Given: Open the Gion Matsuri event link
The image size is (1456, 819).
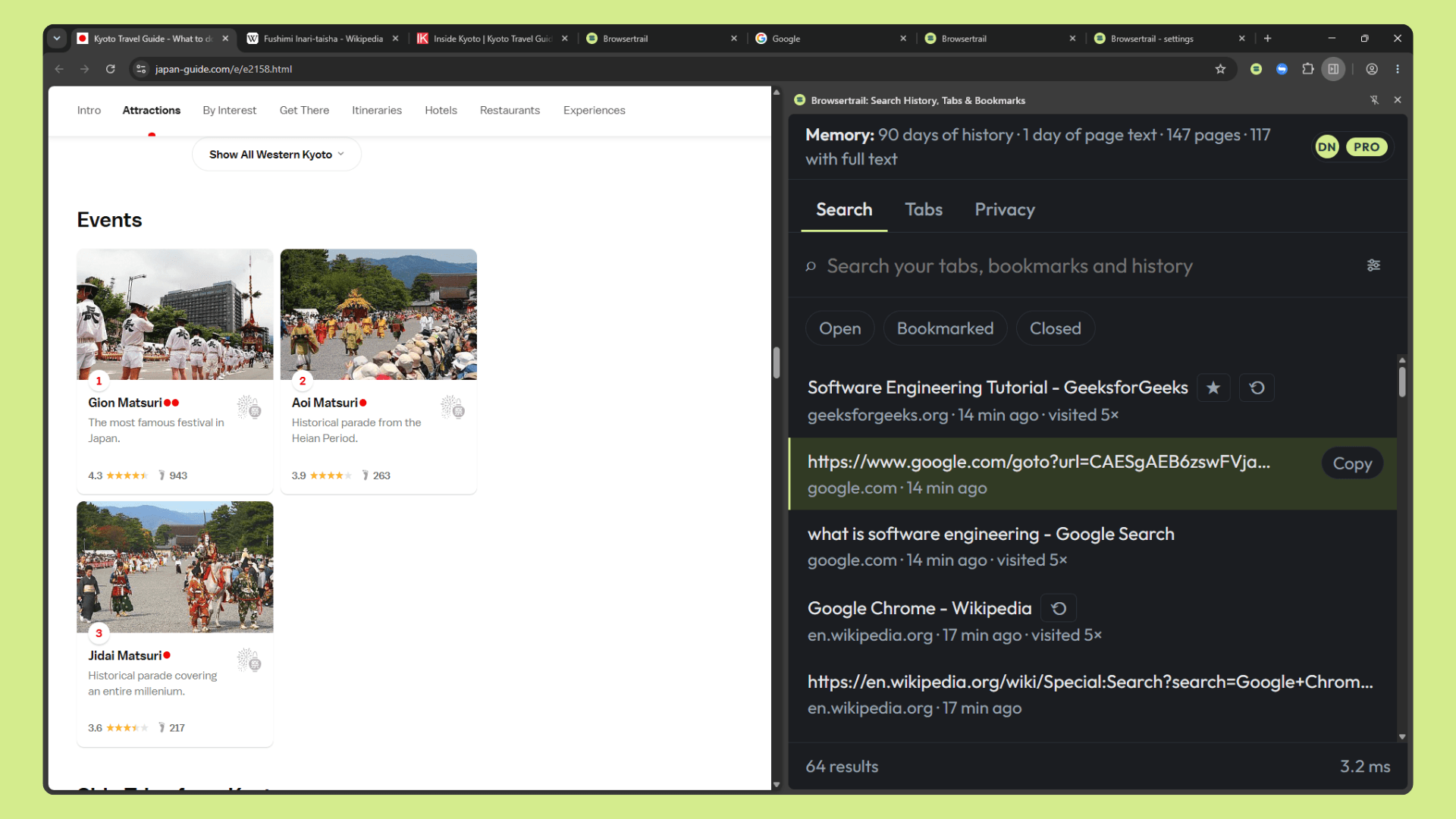Looking at the screenshot, I should [x=125, y=403].
